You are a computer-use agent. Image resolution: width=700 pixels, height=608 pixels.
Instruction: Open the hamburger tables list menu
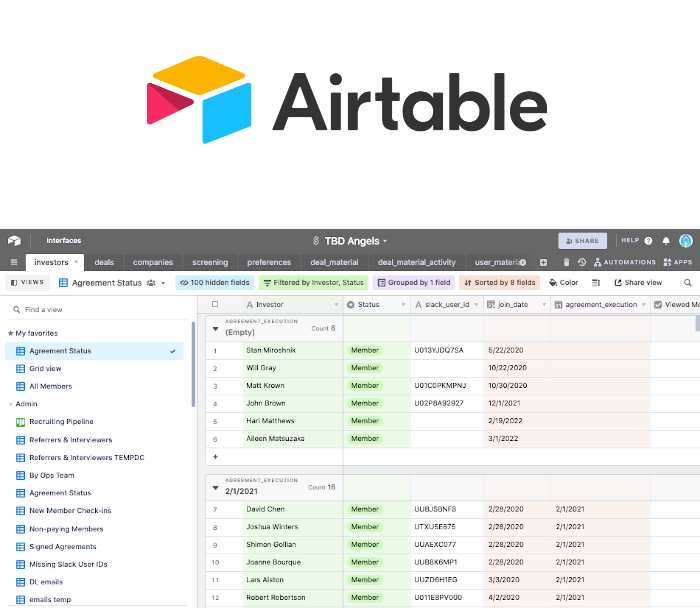14,262
